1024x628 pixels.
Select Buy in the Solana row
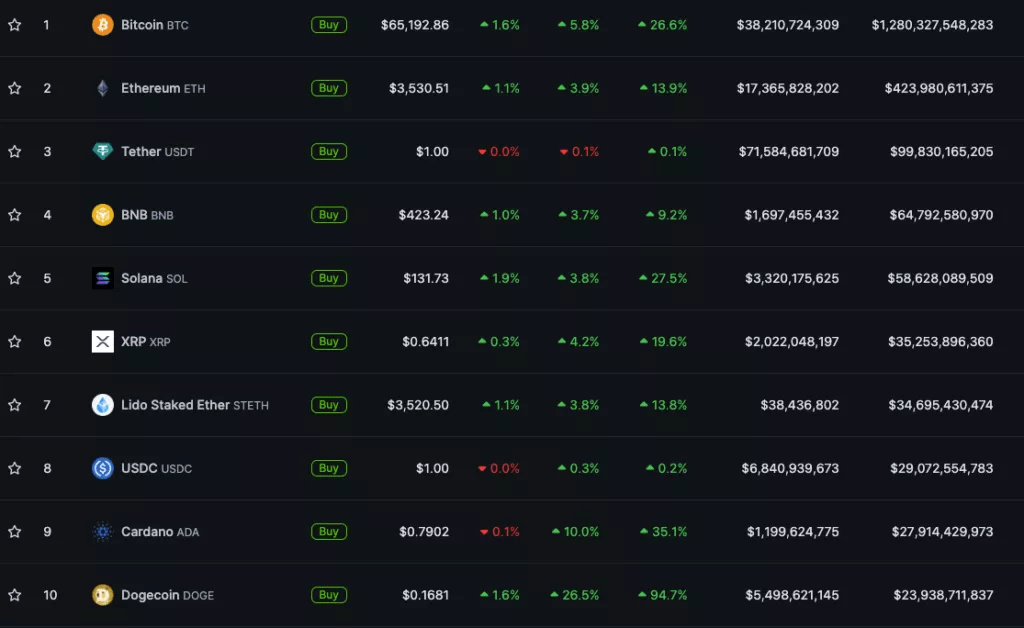(x=328, y=278)
